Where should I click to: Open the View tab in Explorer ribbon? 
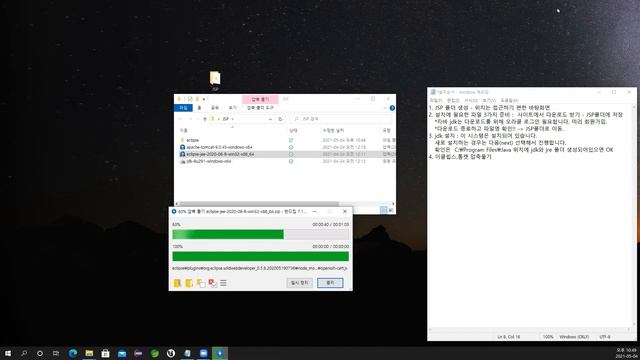coord(232,108)
